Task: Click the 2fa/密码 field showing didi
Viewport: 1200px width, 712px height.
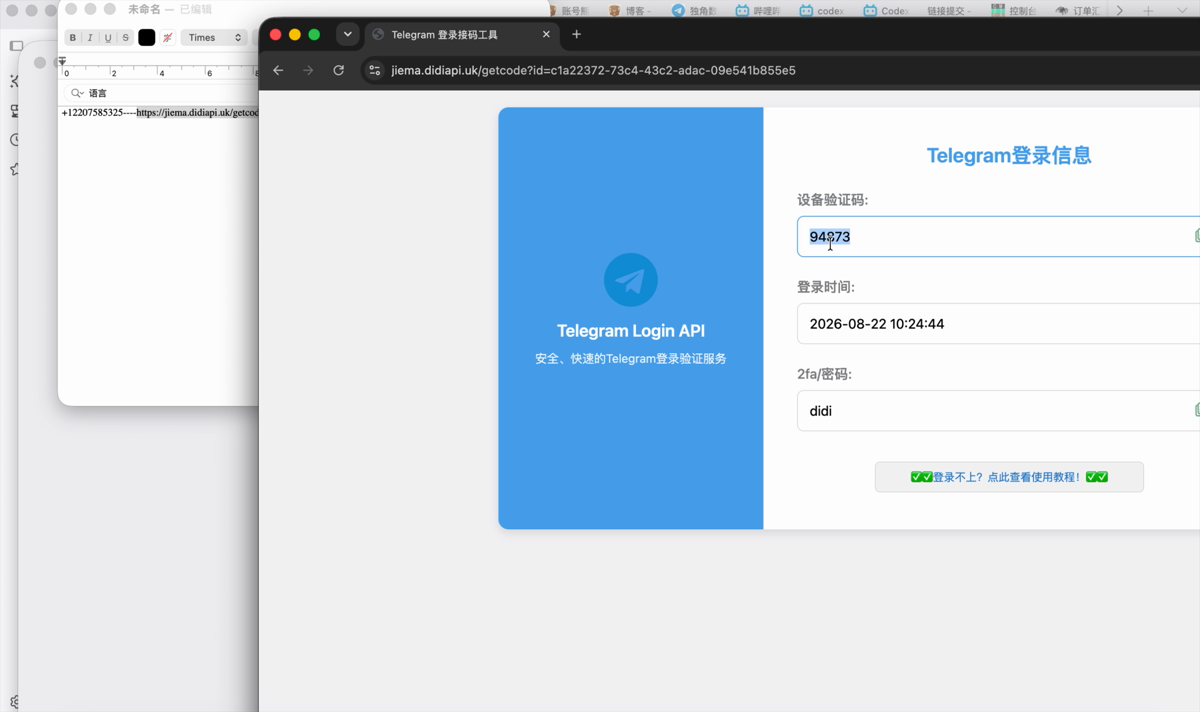Action: click(x=1000, y=411)
